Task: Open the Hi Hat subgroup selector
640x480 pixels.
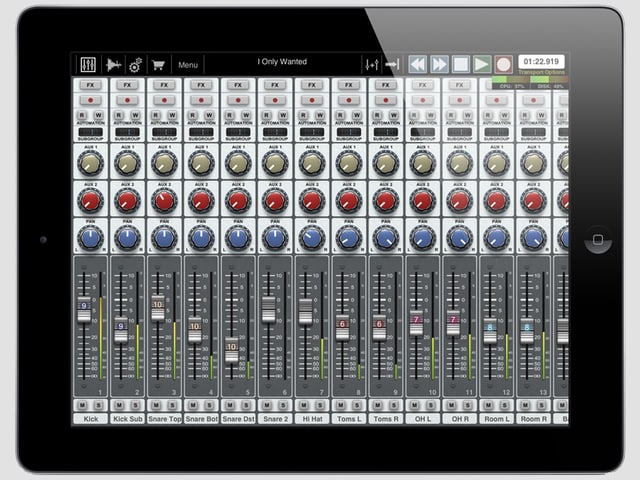Action: point(312,132)
